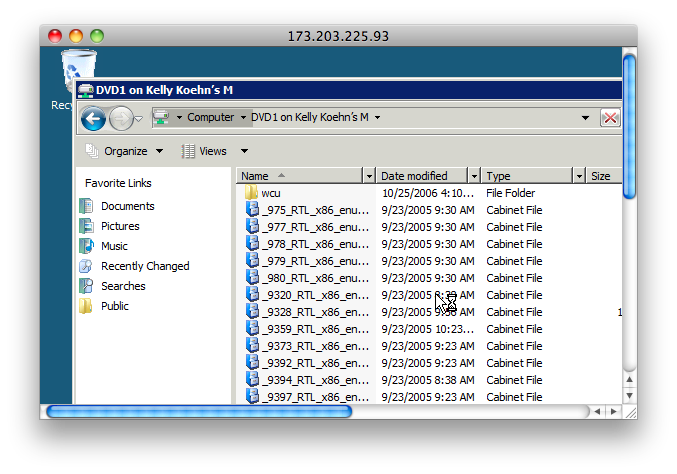
Task: Click the scroll left arrow
Action: [x=598, y=412]
